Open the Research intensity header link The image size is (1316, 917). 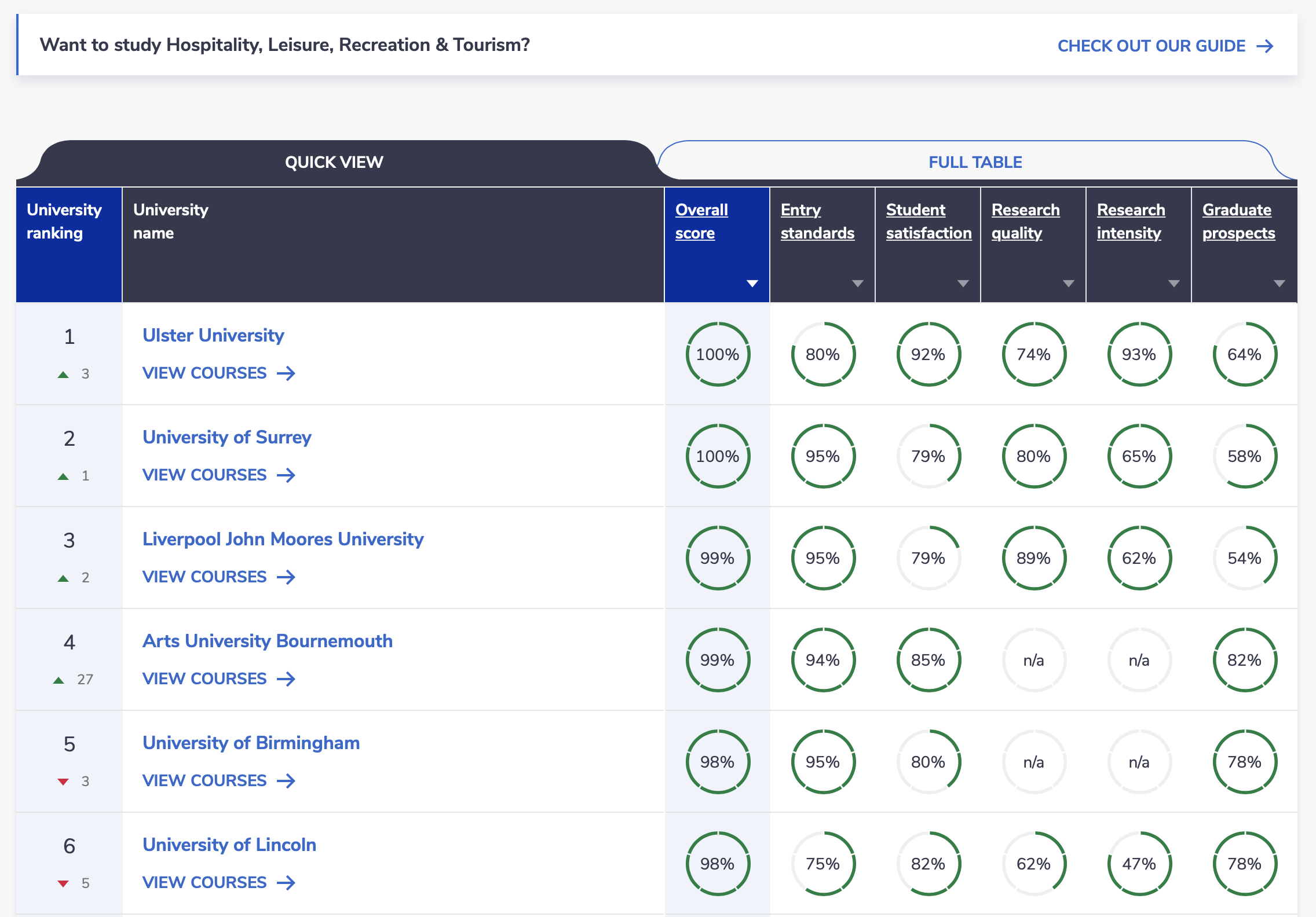1131,222
